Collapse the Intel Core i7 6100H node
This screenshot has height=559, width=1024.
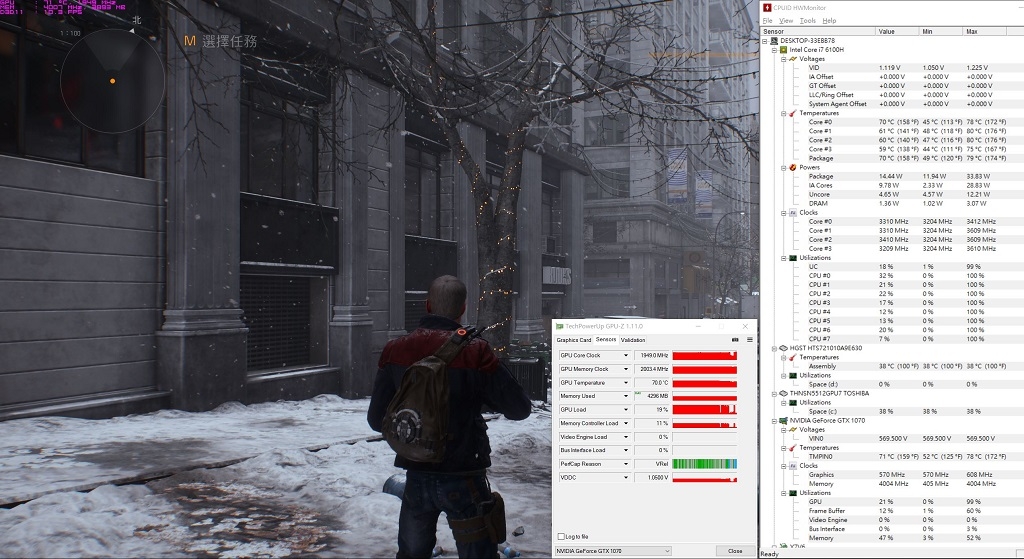[775, 50]
